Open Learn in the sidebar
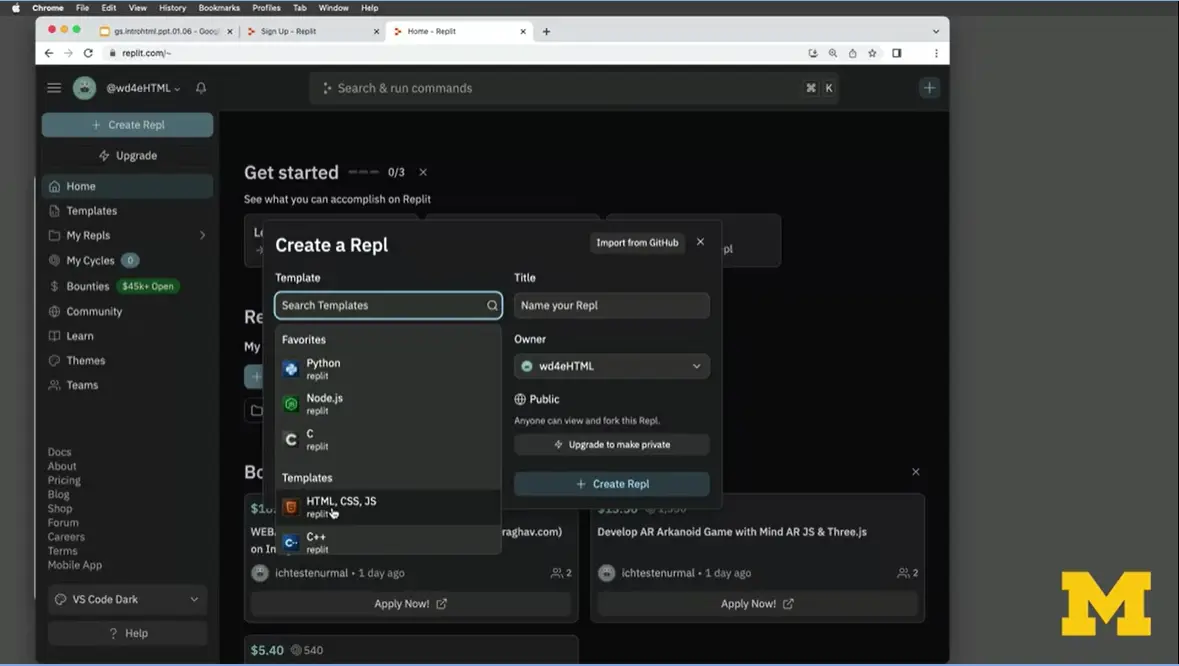The height and width of the screenshot is (666, 1179). tap(127, 336)
